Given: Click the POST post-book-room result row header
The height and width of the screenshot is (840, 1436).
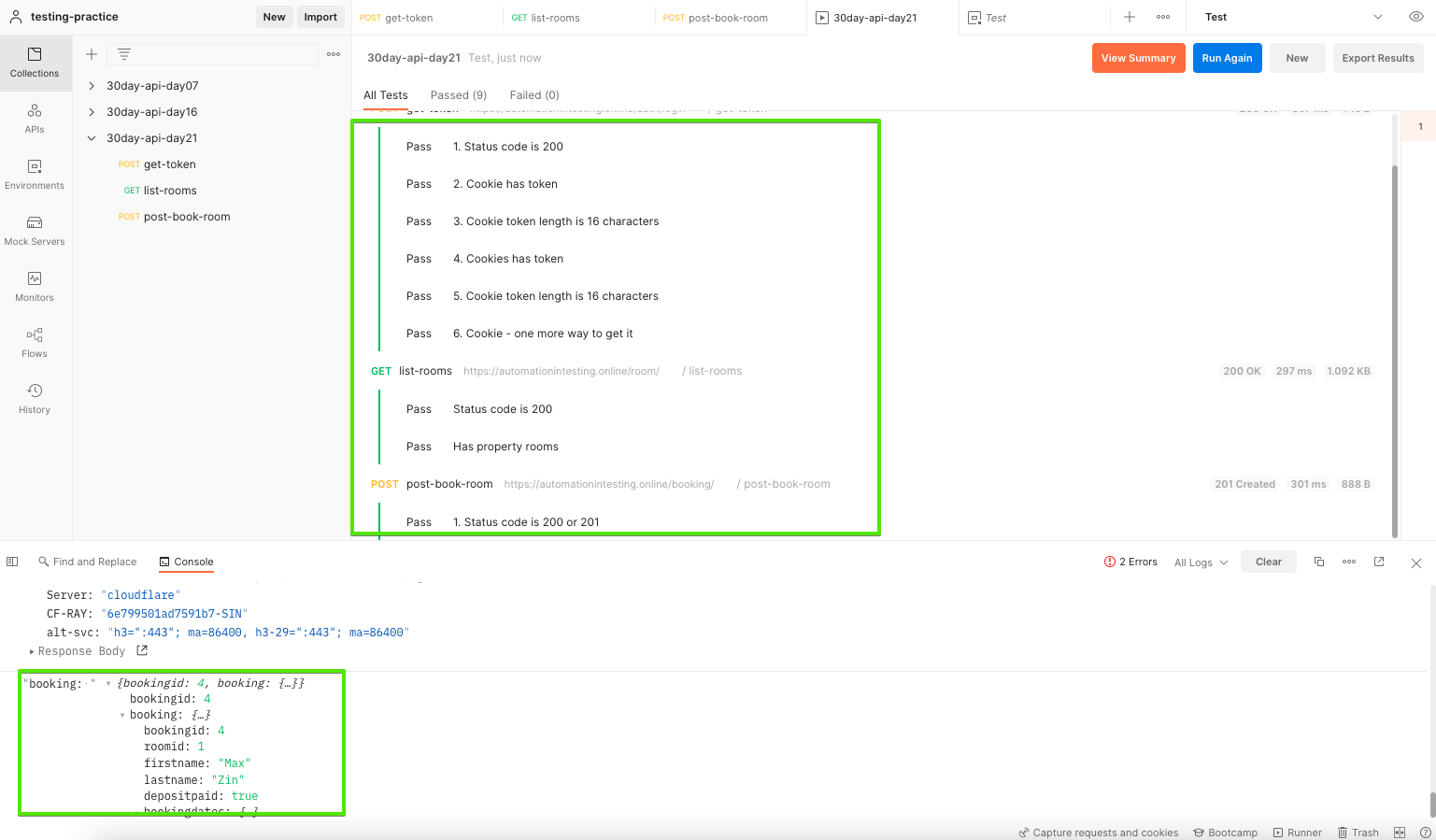Looking at the screenshot, I should pyautogui.click(x=871, y=484).
